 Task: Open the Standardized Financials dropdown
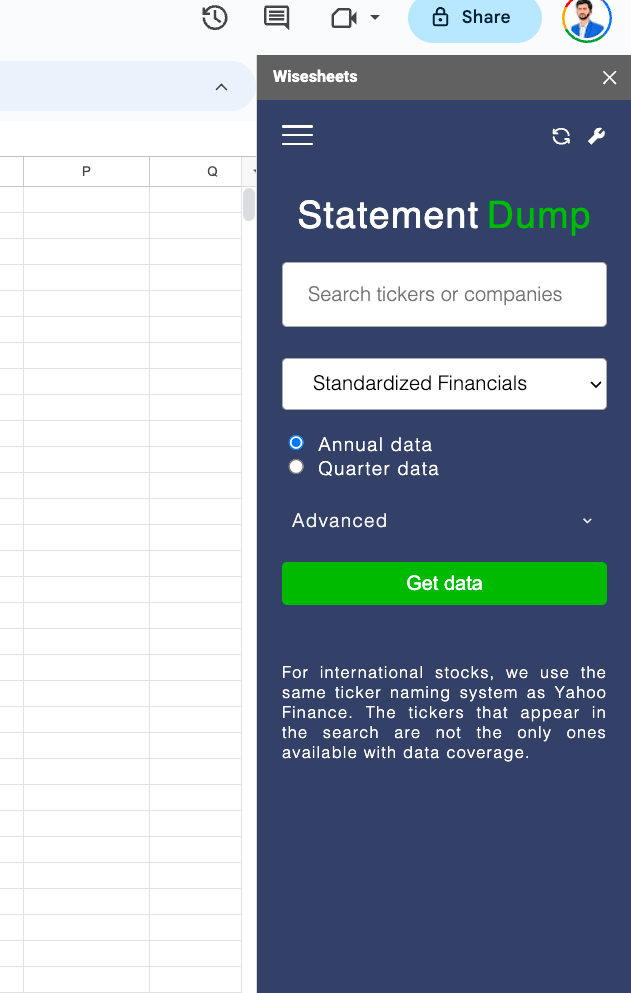click(x=444, y=384)
